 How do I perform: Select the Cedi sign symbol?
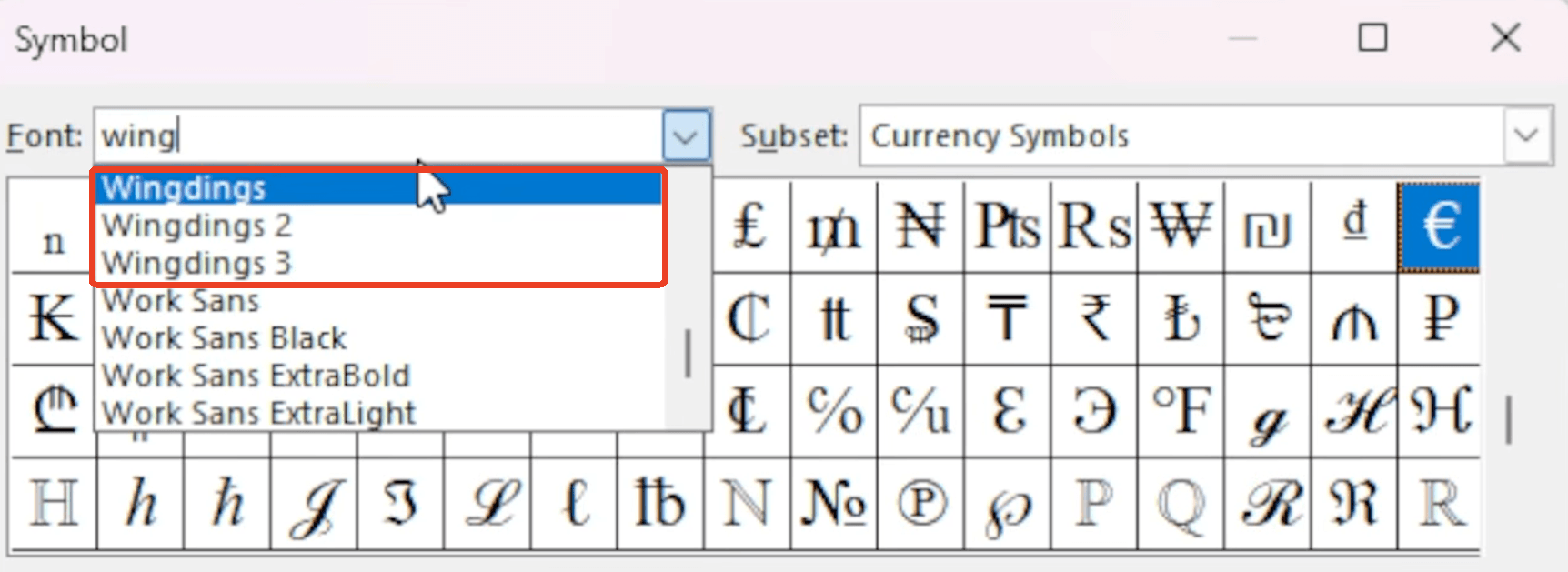coord(749,319)
